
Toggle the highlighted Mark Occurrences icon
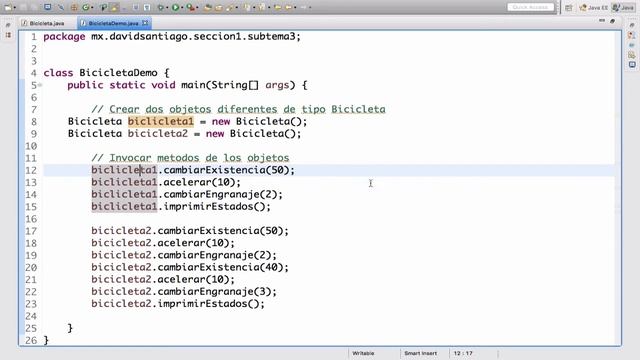pos(114,7)
